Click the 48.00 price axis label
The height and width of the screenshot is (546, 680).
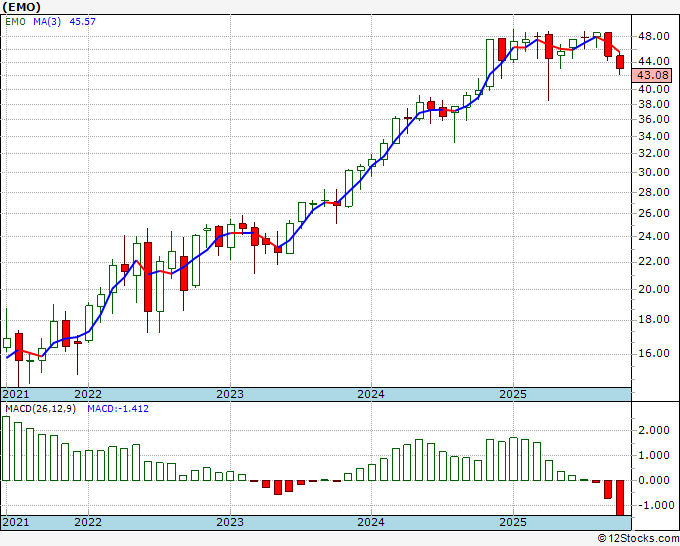[653, 36]
